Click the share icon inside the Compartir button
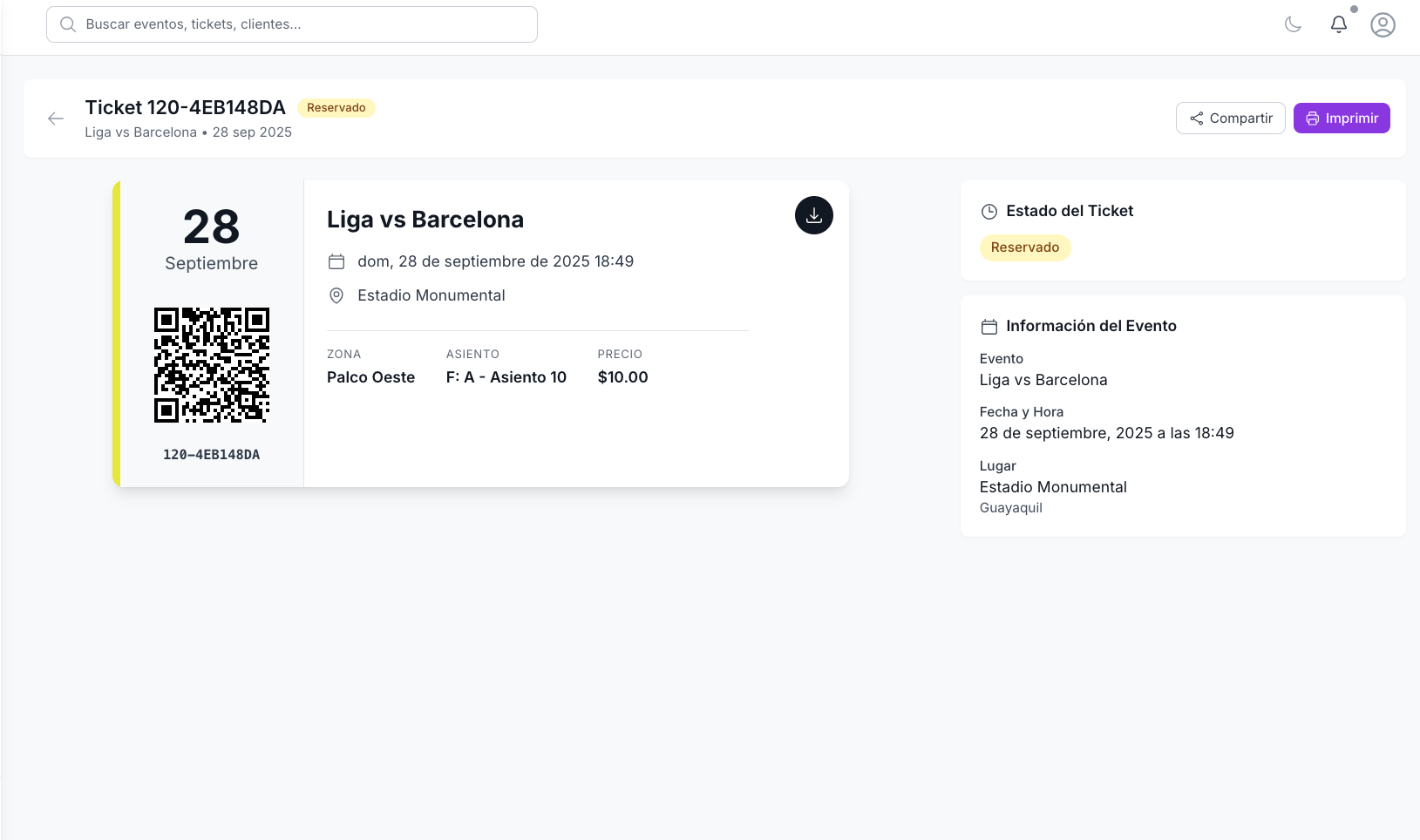Screen dimensions: 1420x840 point(1198,118)
